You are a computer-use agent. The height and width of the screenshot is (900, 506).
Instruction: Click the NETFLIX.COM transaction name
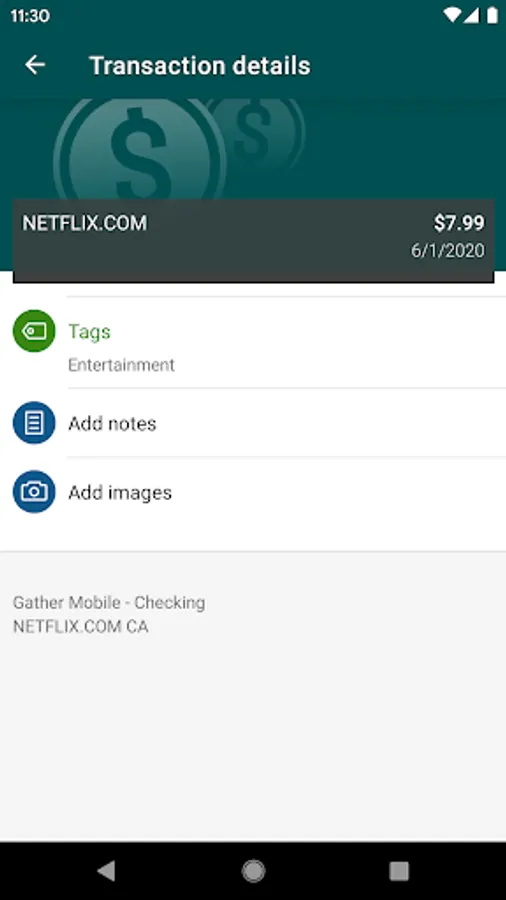pos(84,223)
